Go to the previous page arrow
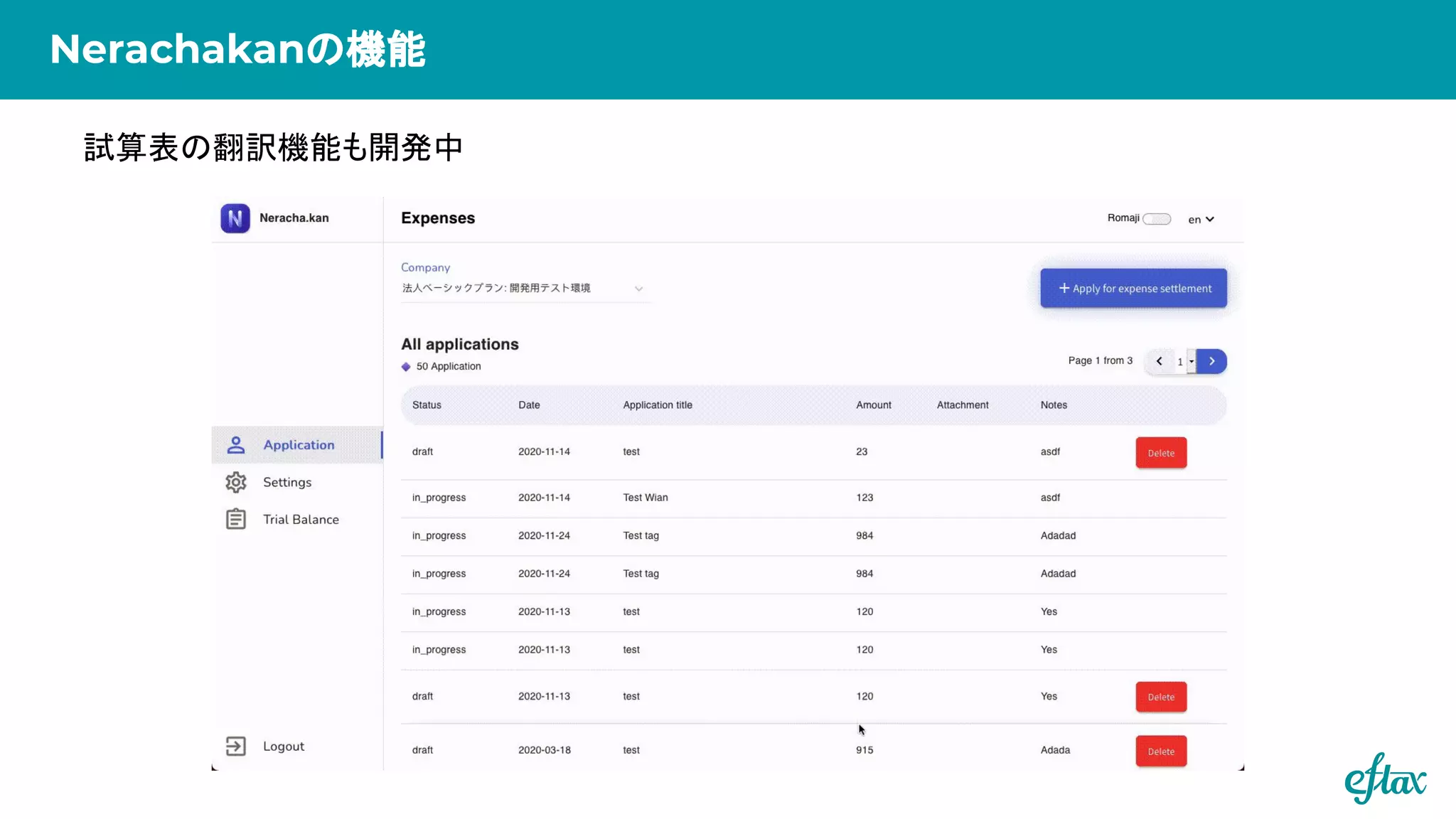Viewport: 1456px width, 819px height. [1160, 361]
